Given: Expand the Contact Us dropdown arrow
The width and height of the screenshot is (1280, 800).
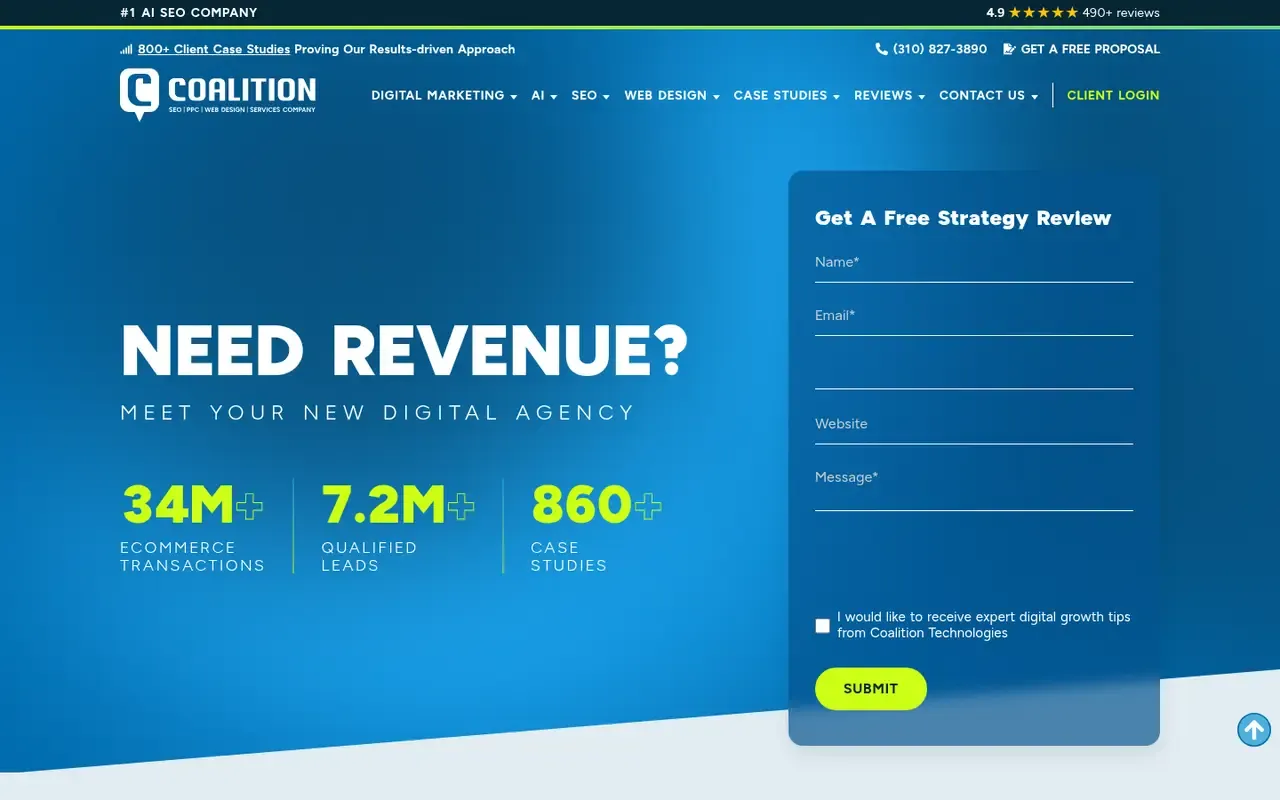Looking at the screenshot, I should pyautogui.click(x=1034, y=97).
